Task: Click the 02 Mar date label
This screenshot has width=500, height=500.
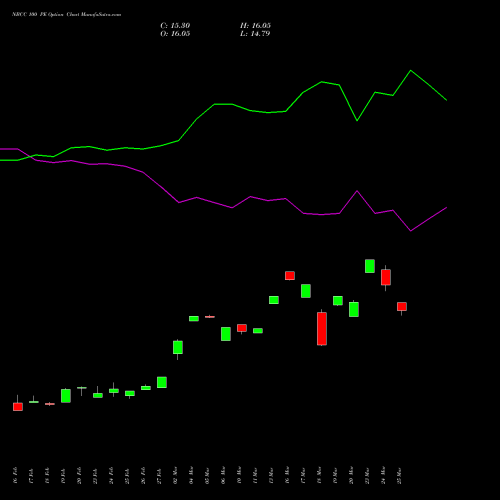Action: 175,476
